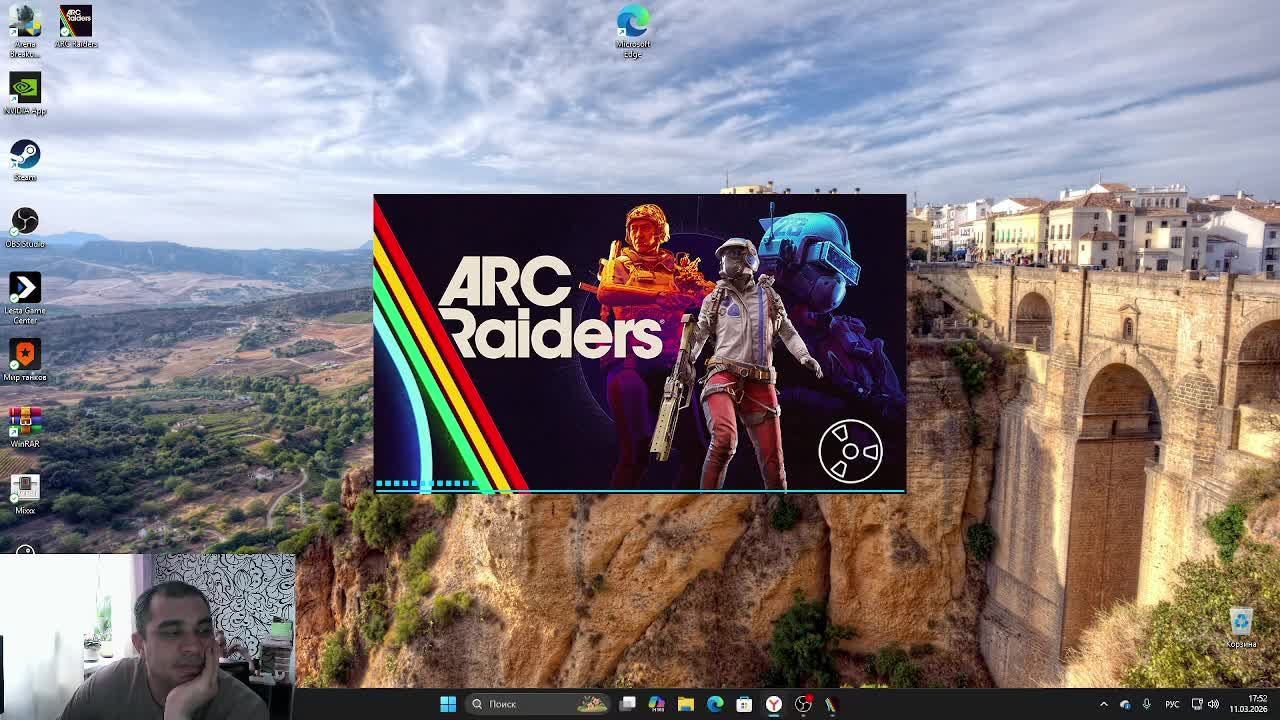Open the volume speaker tray icon
1280x720 pixels.
pos(1213,704)
